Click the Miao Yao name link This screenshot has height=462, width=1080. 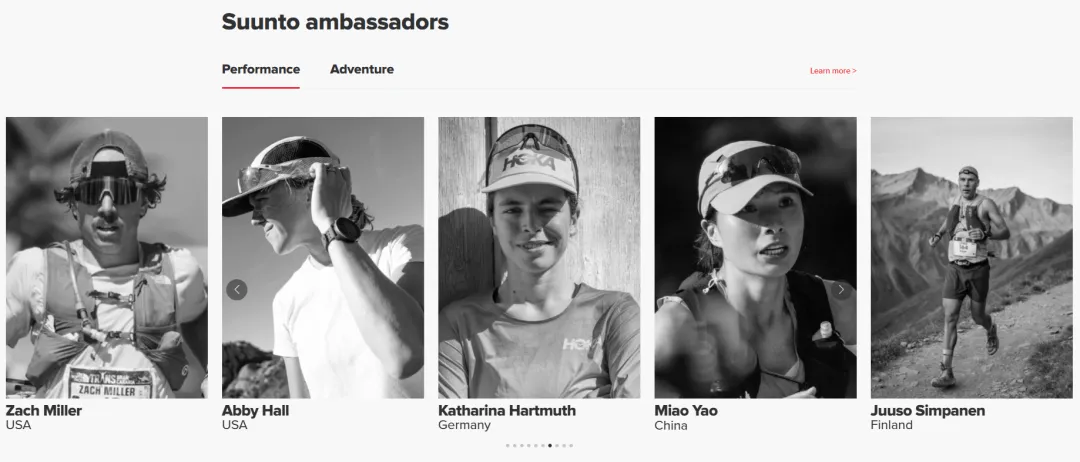click(x=686, y=410)
